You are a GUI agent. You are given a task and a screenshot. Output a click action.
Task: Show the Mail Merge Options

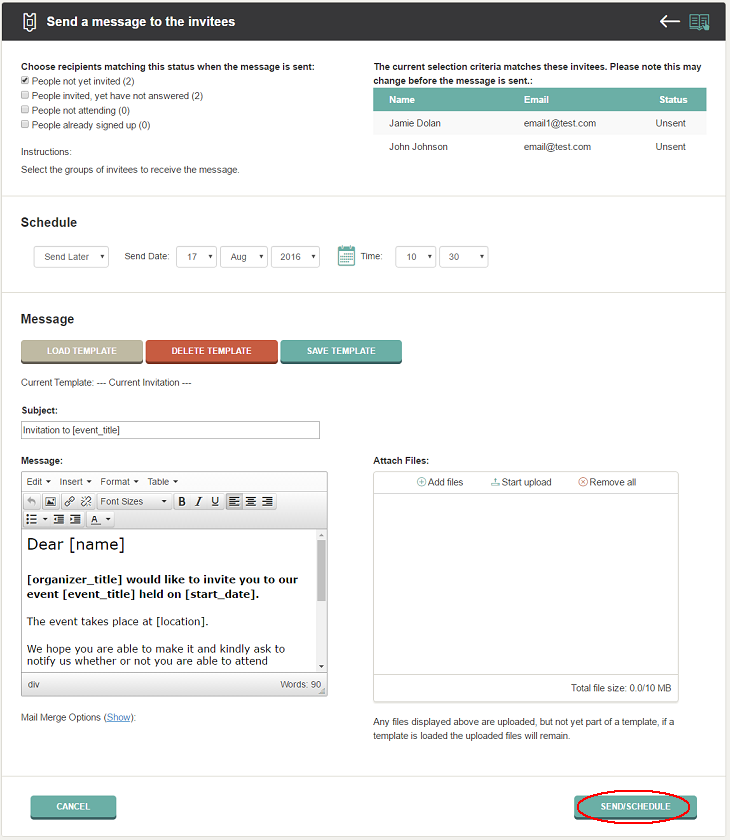[118, 717]
